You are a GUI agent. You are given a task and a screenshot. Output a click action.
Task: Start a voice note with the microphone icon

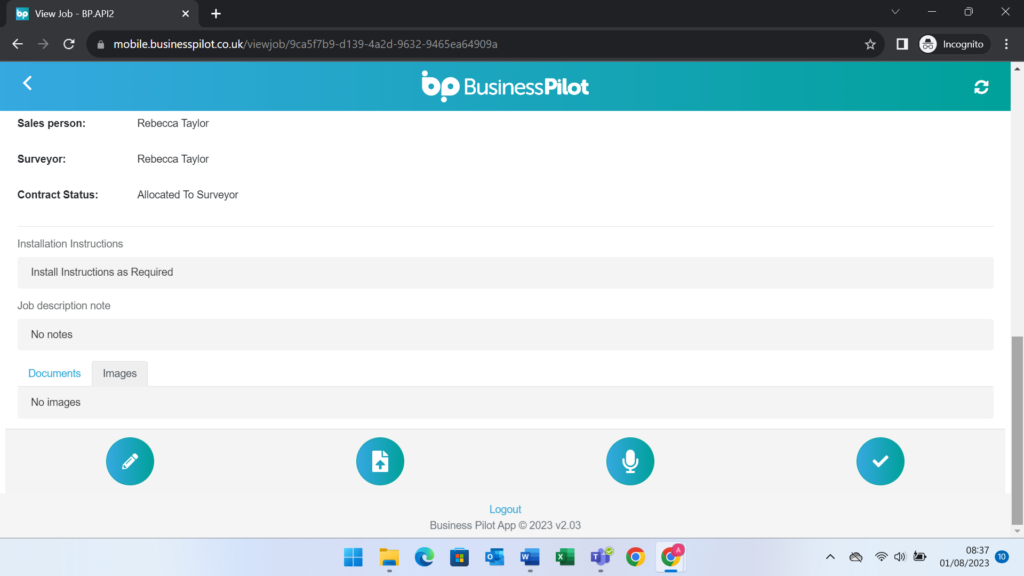(630, 461)
